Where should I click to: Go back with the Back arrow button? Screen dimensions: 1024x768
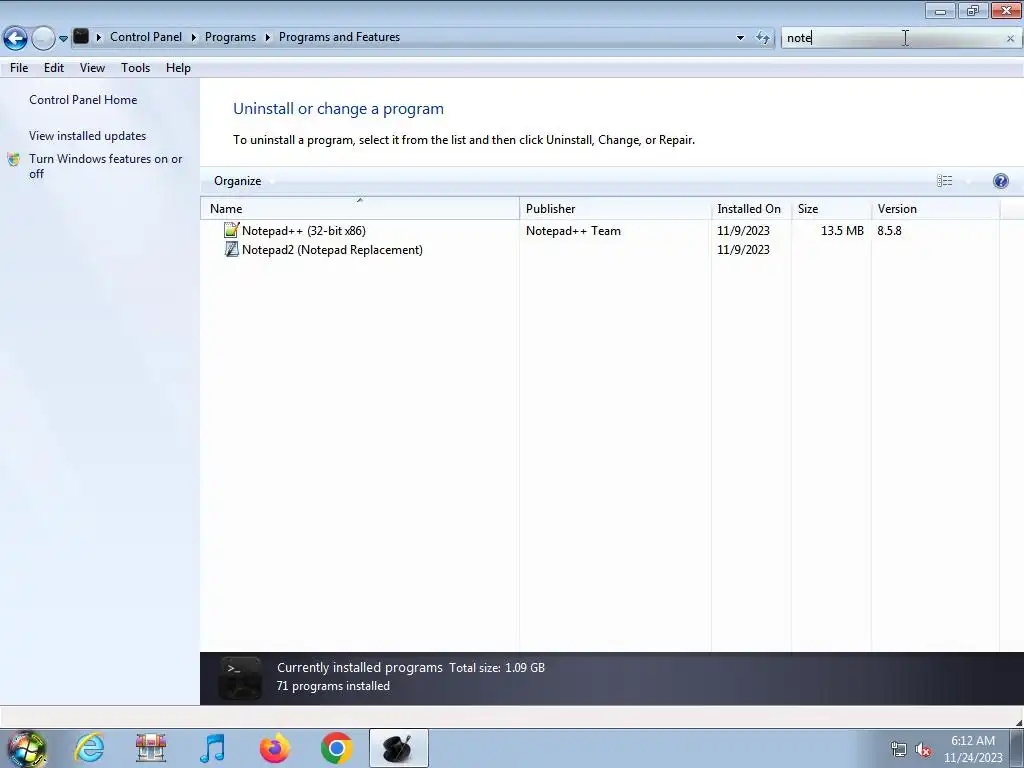(15, 38)
